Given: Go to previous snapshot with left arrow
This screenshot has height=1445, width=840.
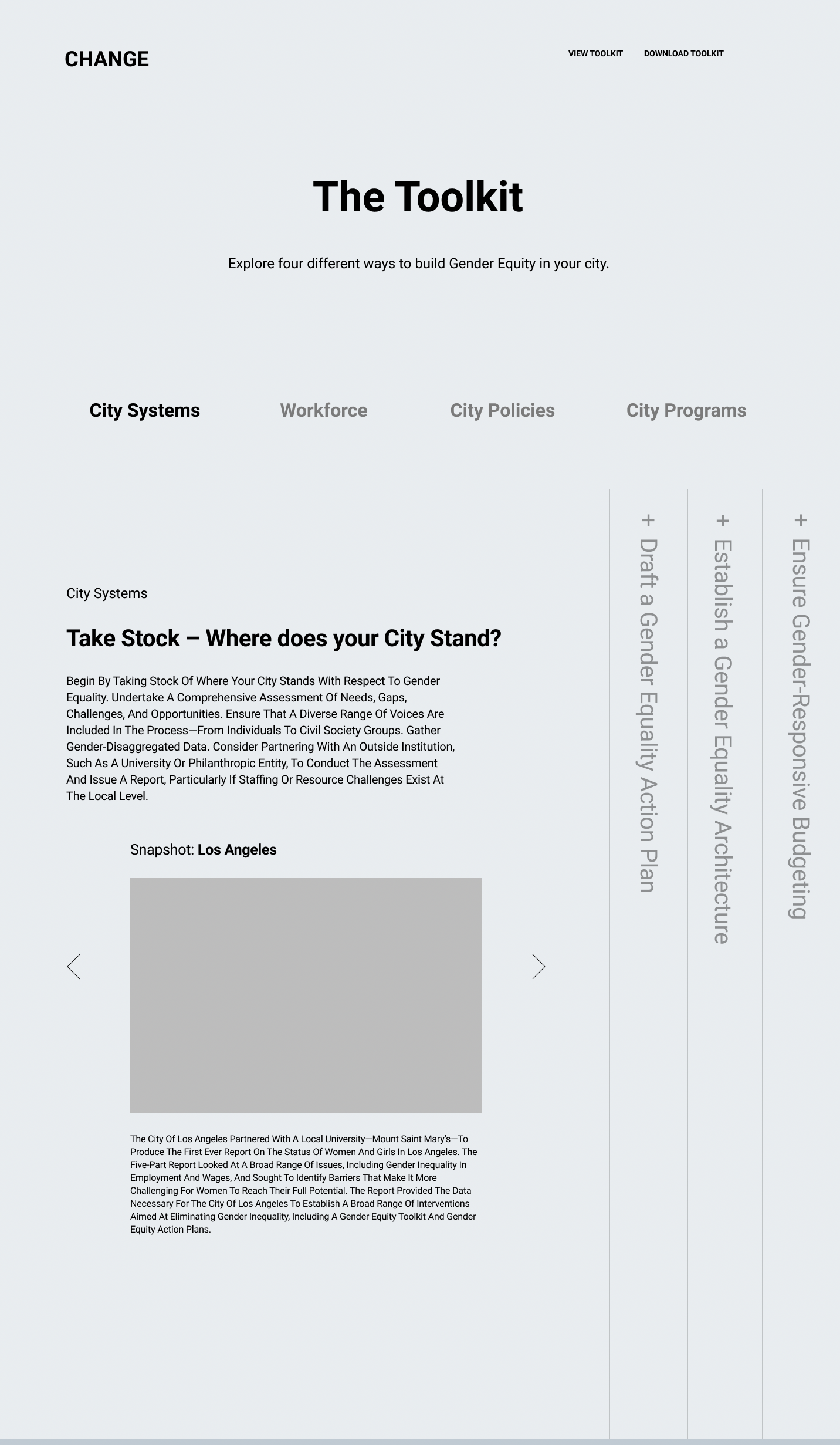Looking at the screenshot, I should pos(73,967).
